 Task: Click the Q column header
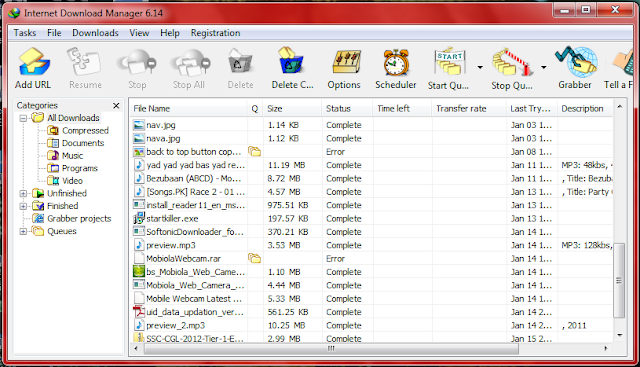click(x=255, y=109)
